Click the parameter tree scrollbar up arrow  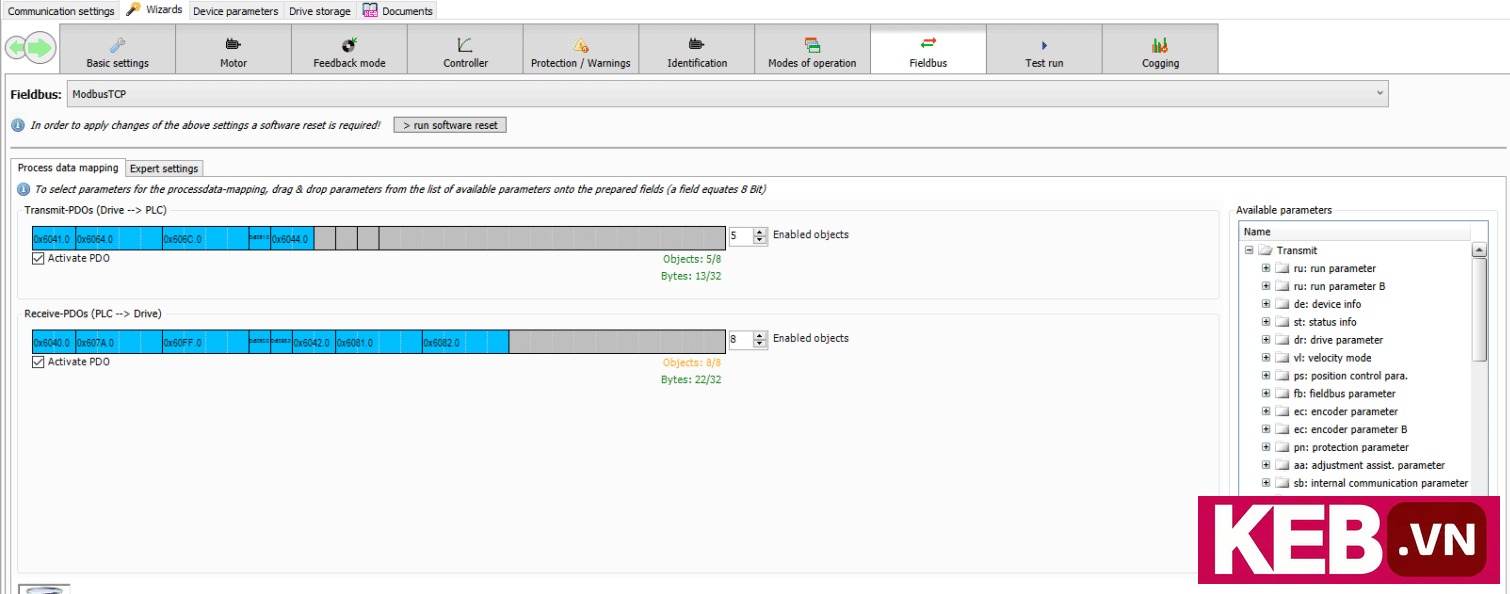click(x=1479, y=250)
